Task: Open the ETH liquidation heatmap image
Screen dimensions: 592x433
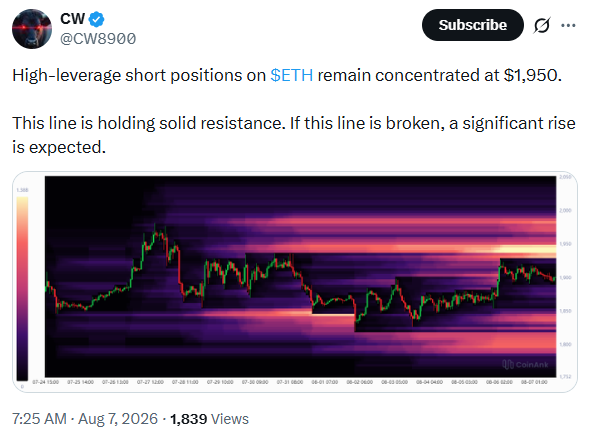Action: [x=295, y=282]
